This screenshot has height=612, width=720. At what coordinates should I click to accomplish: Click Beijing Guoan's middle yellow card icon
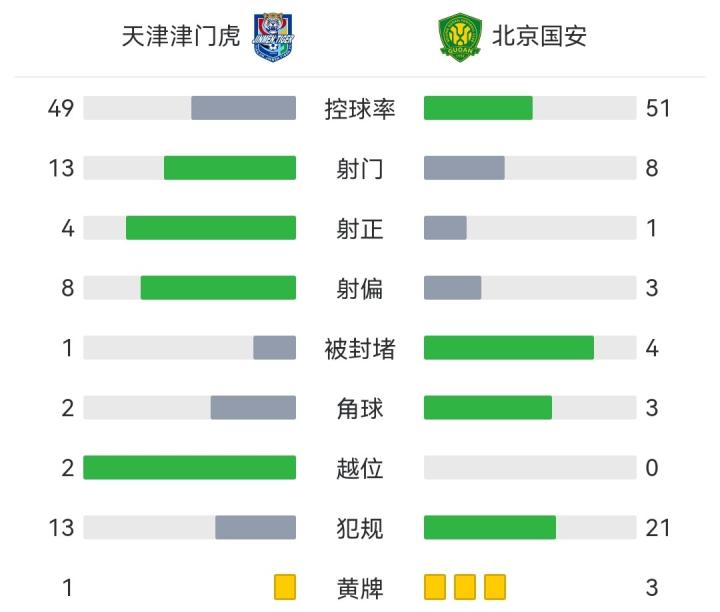click(x=465, y=587)
